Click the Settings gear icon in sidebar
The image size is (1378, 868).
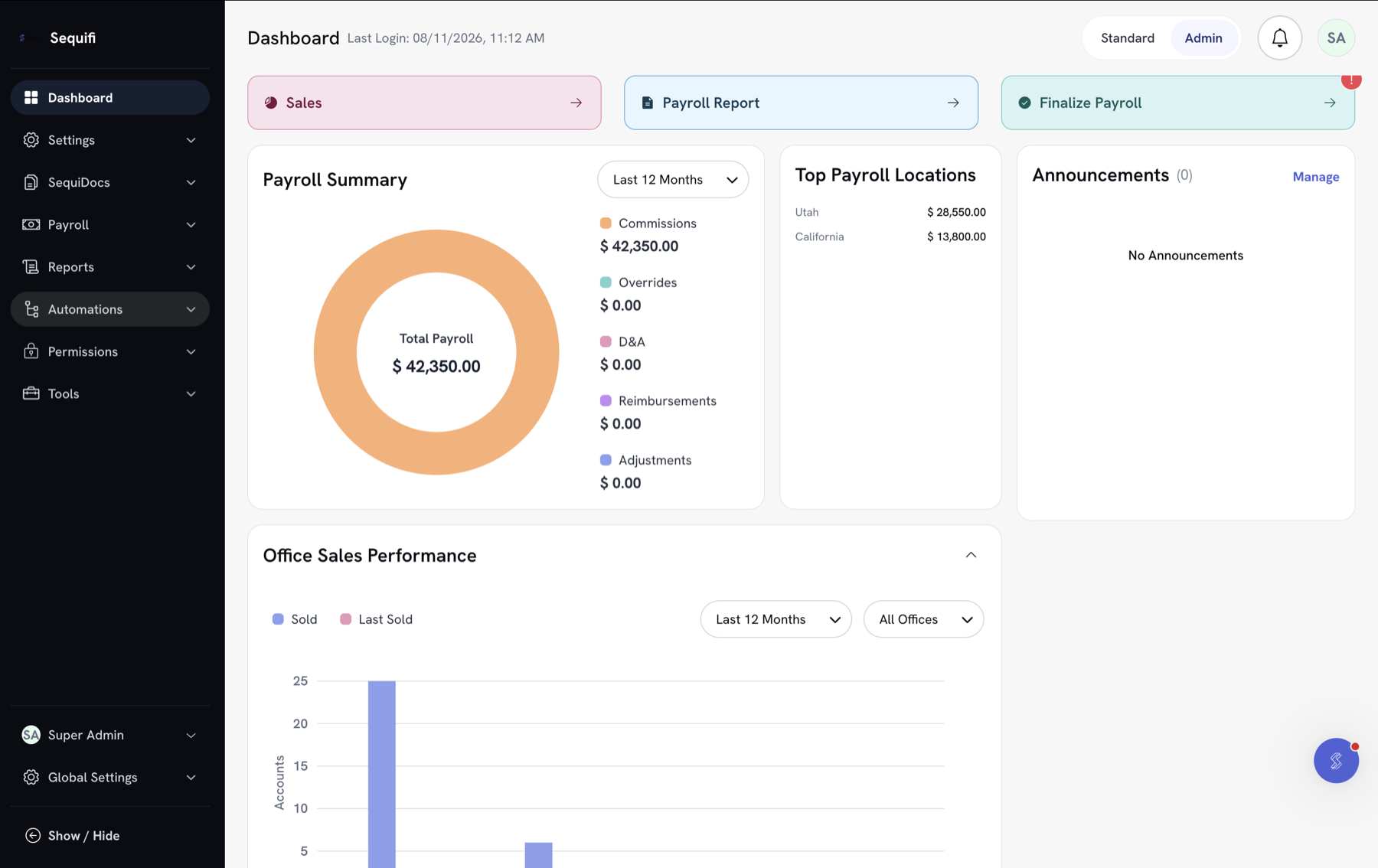(x=31, y=140)
